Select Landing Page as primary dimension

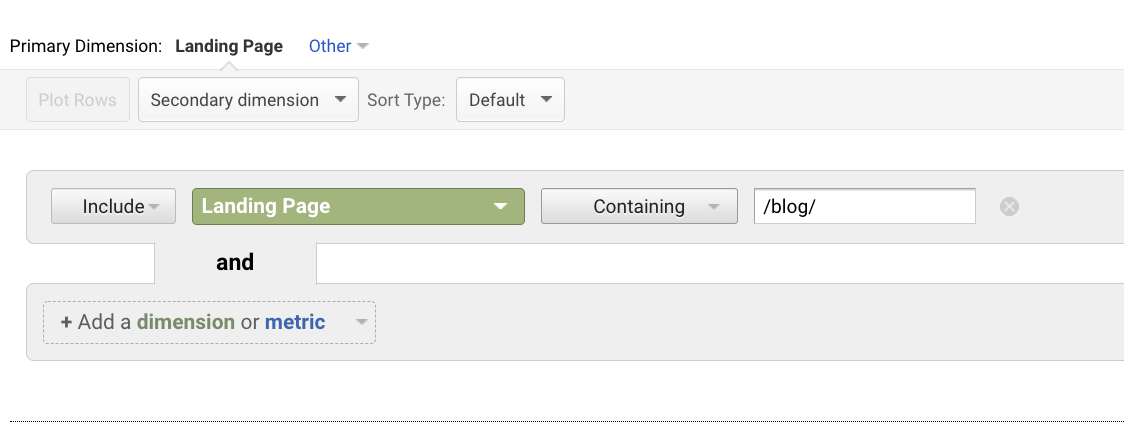coord(228,46)
